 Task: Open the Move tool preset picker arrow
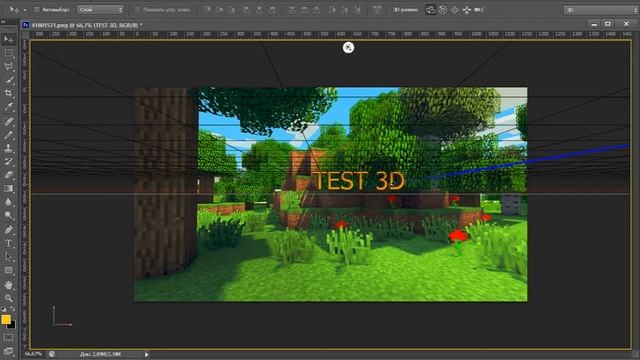(x=25, y=10)
